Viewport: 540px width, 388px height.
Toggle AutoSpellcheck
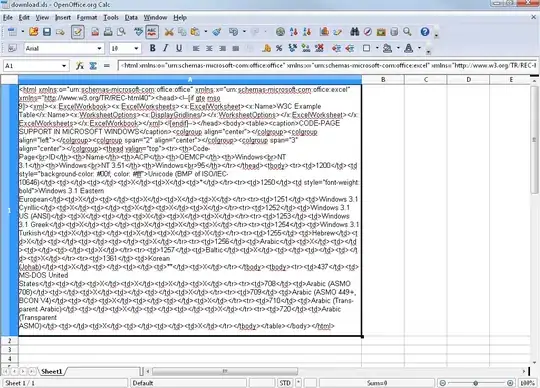coord(152,32)
